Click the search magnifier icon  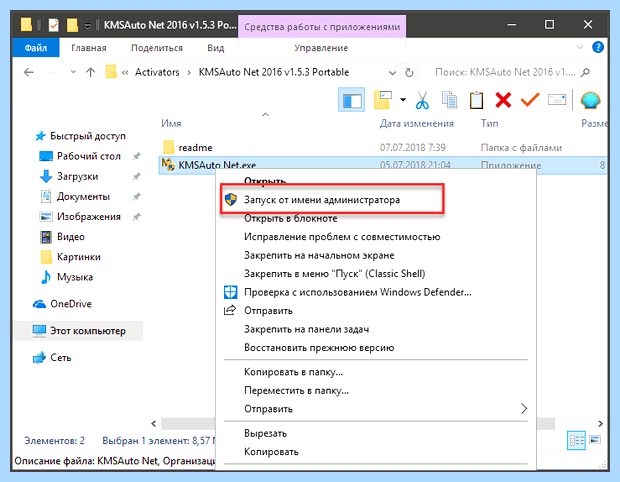coord(586,72)
